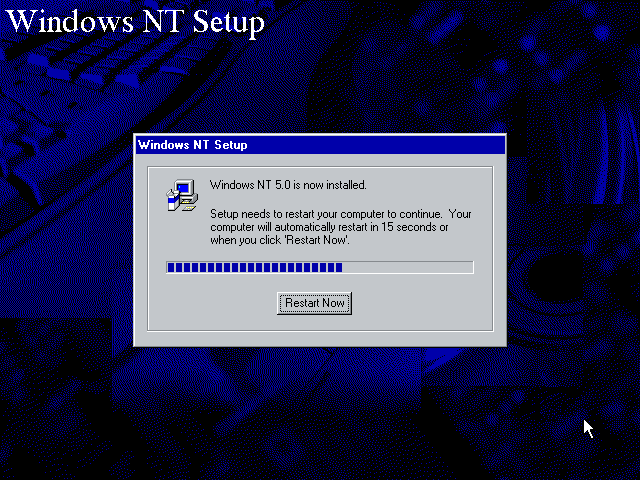Screen dimensions: 640x480
Task: Click the empty portion of the progress bar
Action: (408, 267)
